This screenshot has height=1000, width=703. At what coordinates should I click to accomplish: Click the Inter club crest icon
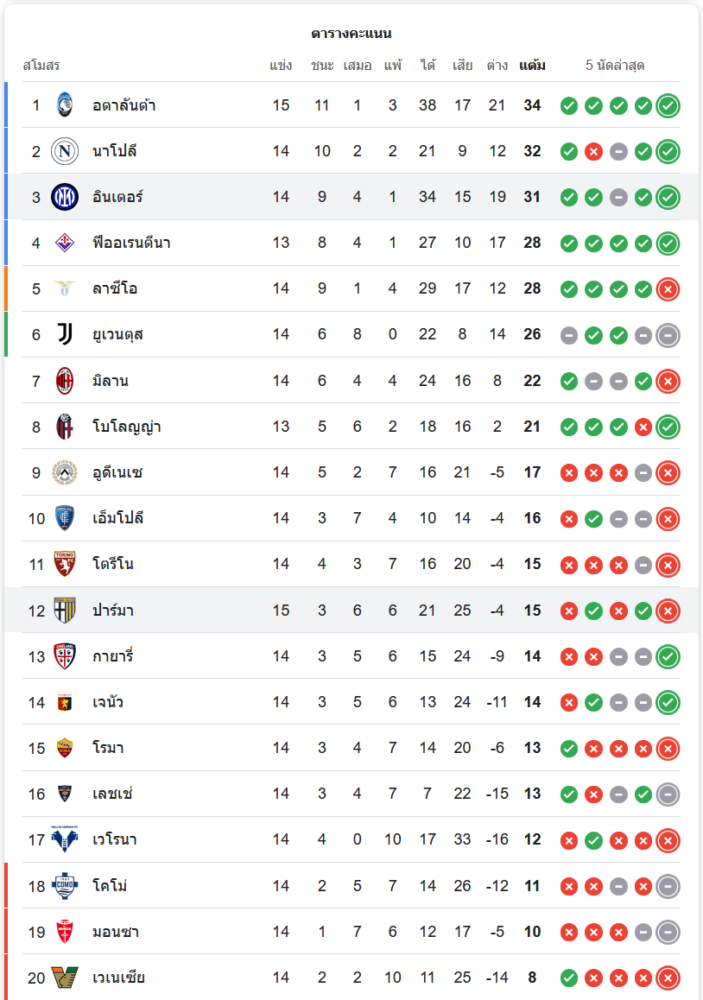tap(65, 197)
